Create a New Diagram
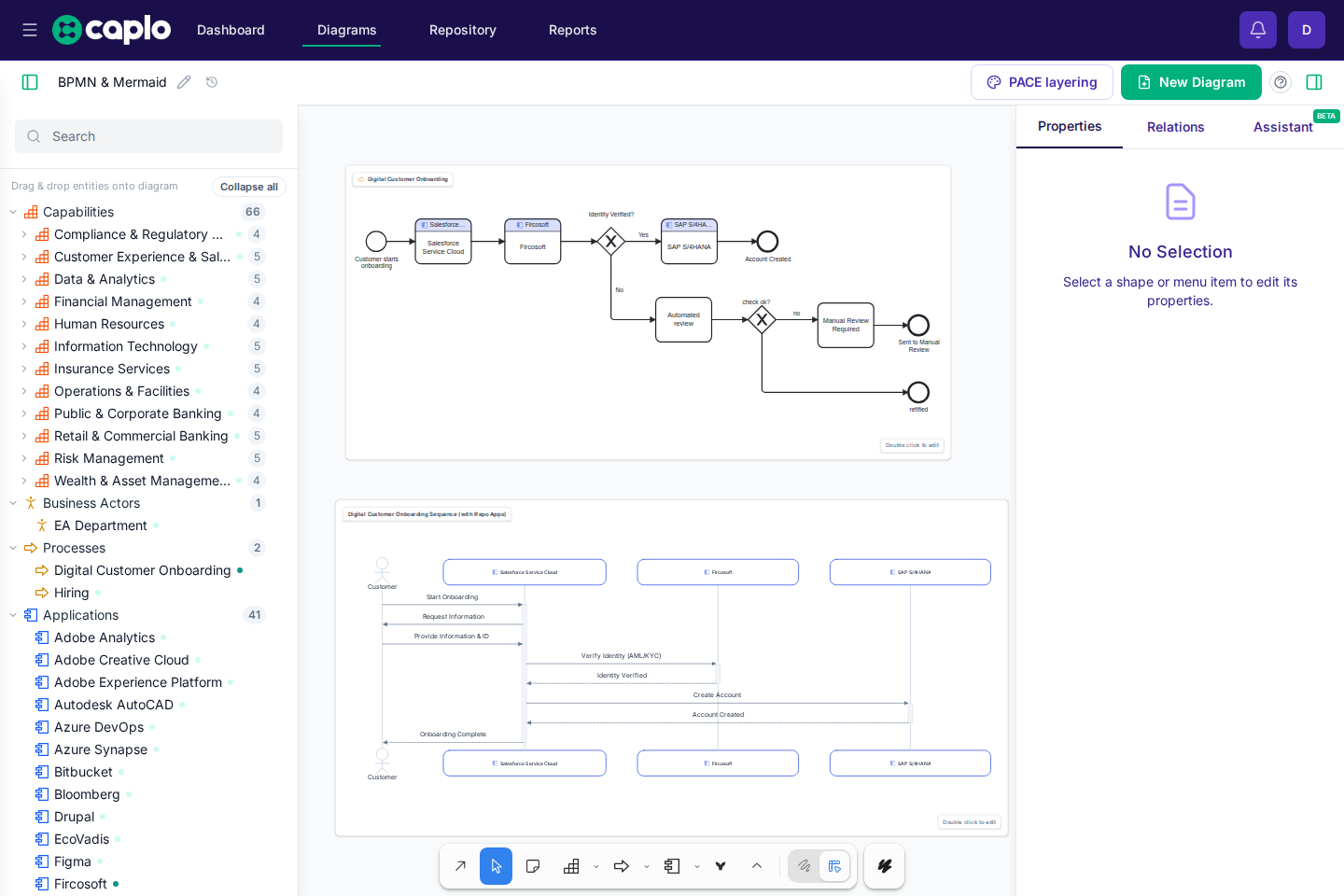 pyautogui.click(x=1191, y=82)
